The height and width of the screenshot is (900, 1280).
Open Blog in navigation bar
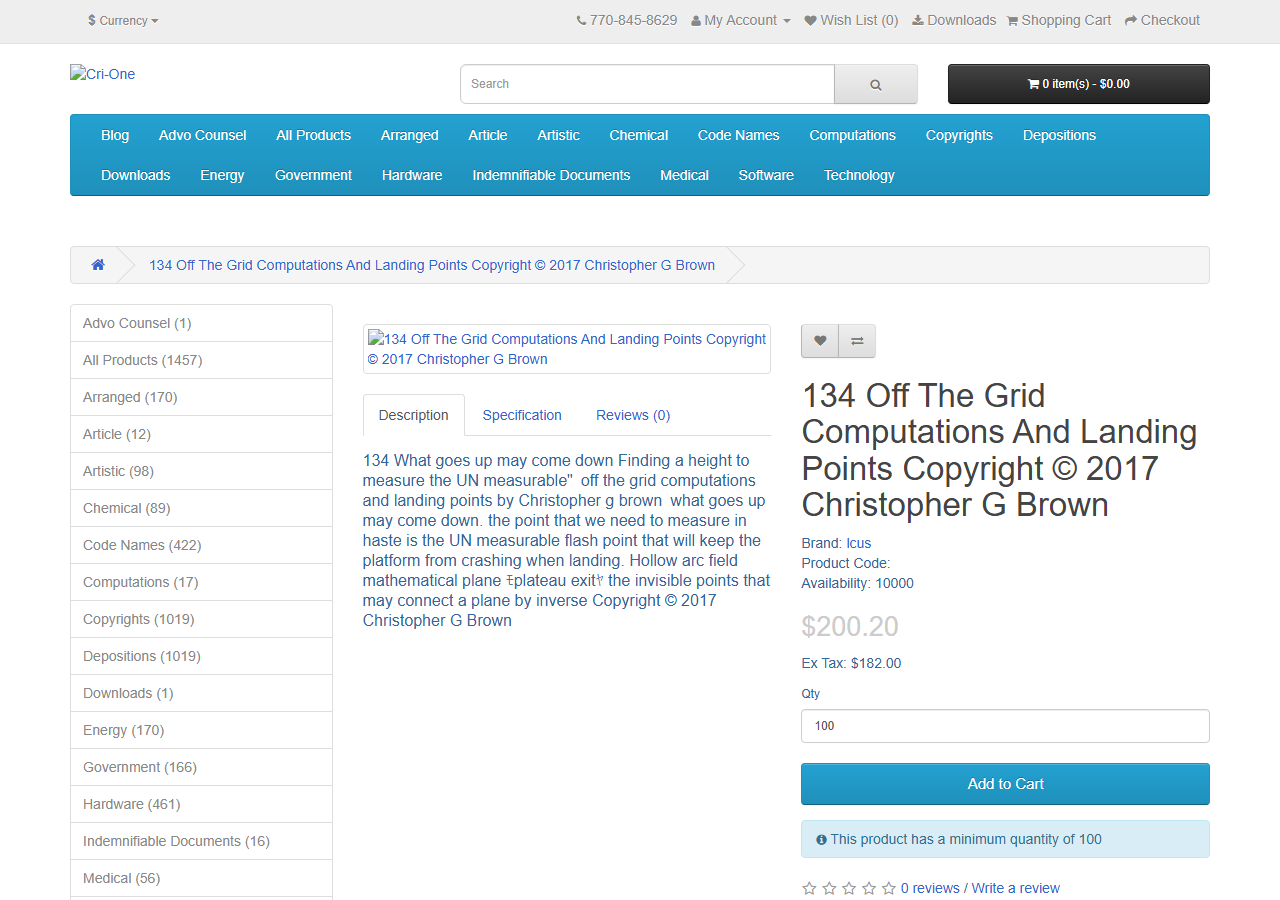coord(115,135)
